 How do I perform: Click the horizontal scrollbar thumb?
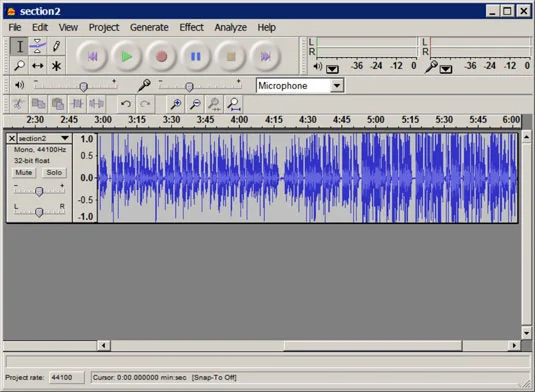click(x=373, y=346)
